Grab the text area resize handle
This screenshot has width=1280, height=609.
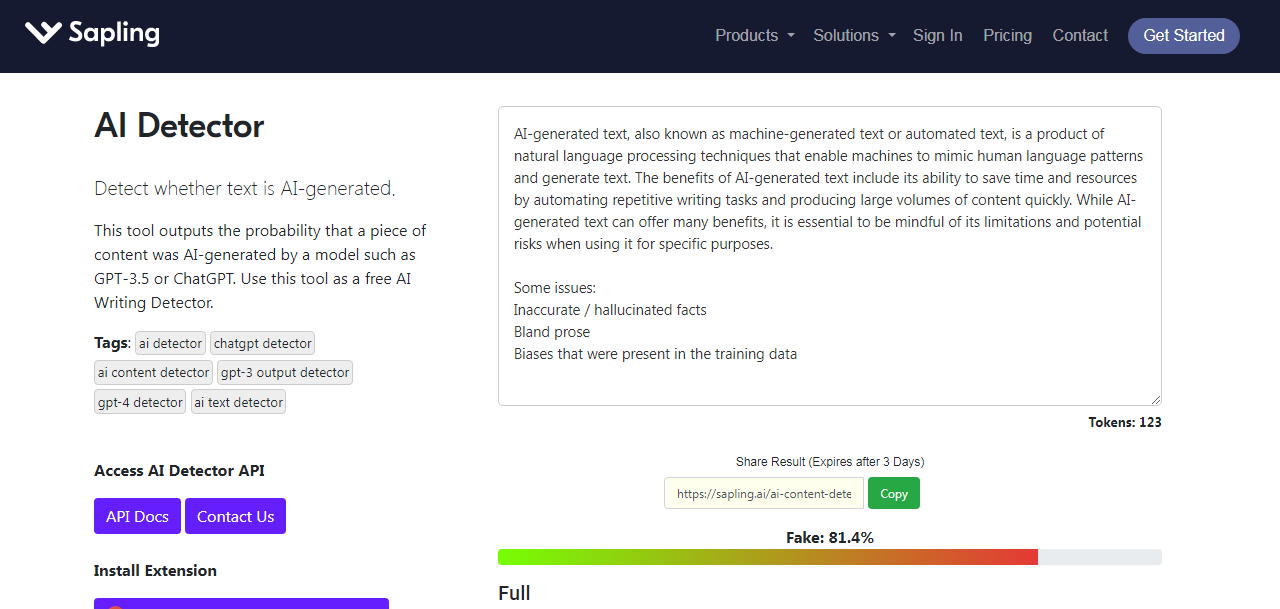(x=1156, y=400)
